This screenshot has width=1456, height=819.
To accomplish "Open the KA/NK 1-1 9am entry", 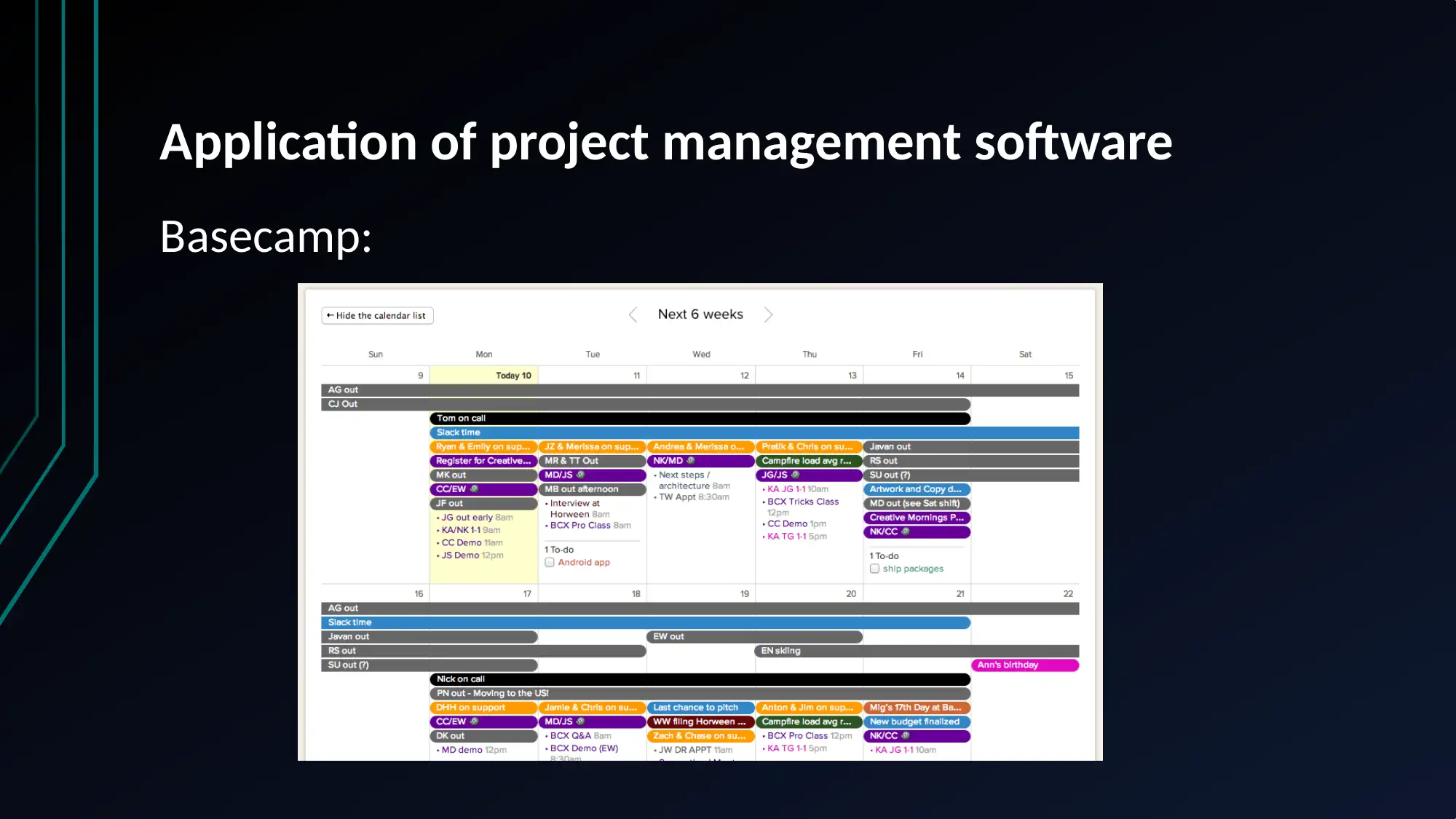I will pos(470,530).
